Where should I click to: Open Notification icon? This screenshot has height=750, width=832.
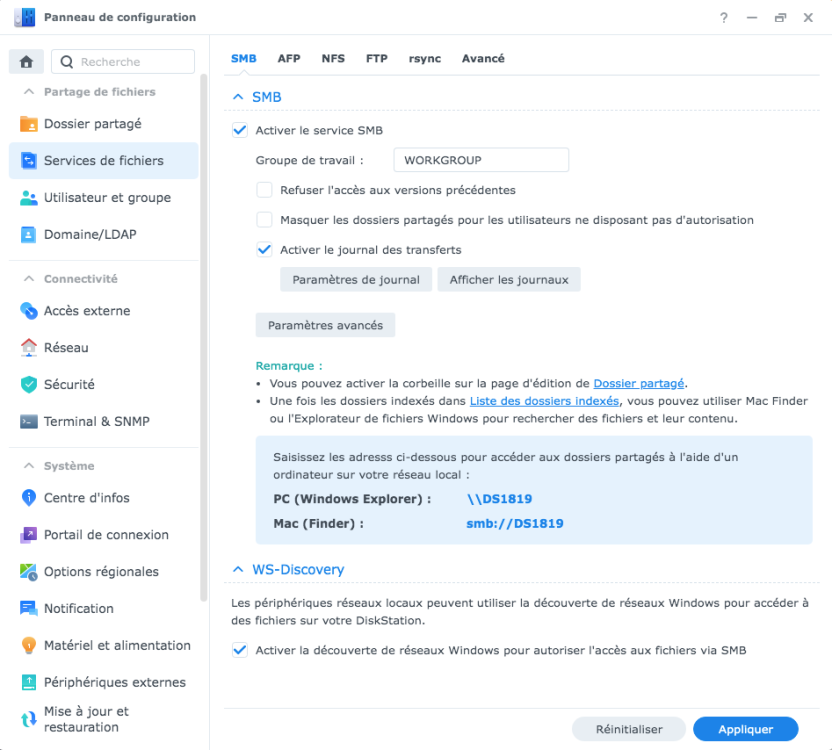click(x=29, y=608)
